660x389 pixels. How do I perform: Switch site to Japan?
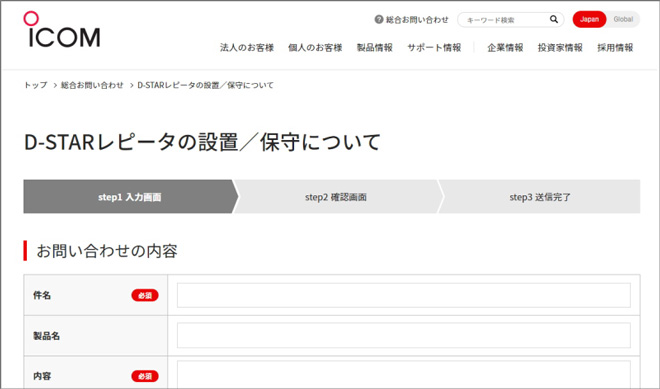tap(589, 19)
